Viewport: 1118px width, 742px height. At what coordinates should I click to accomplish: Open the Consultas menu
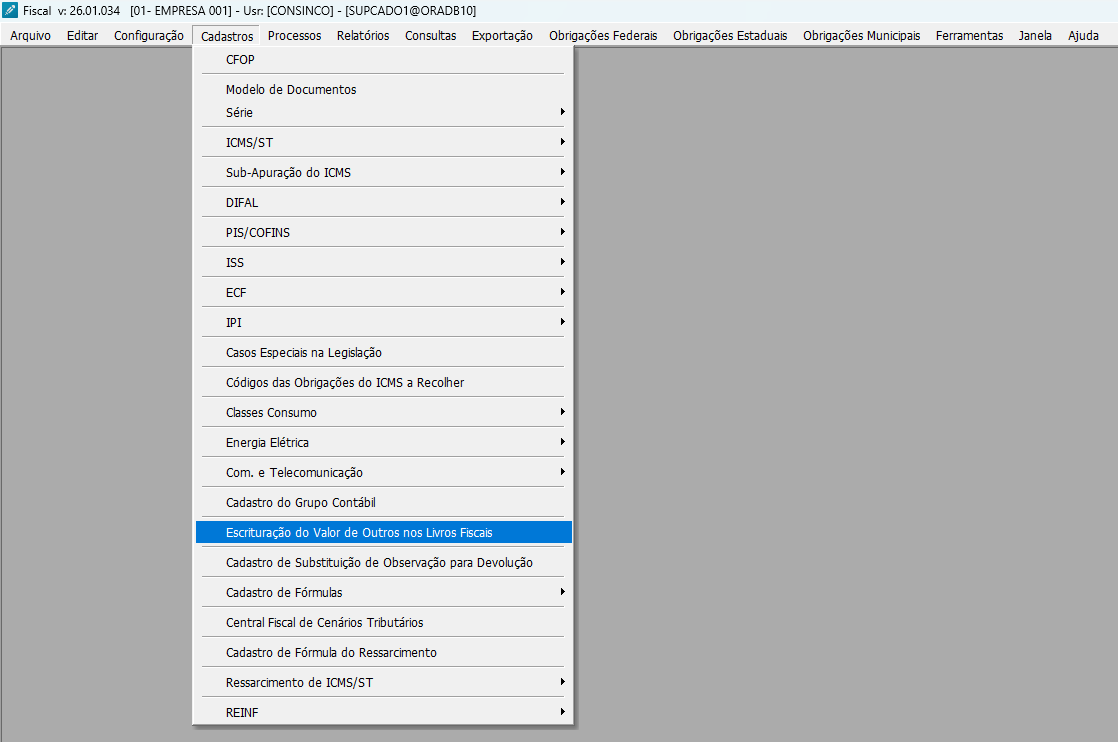coord(431,36)
